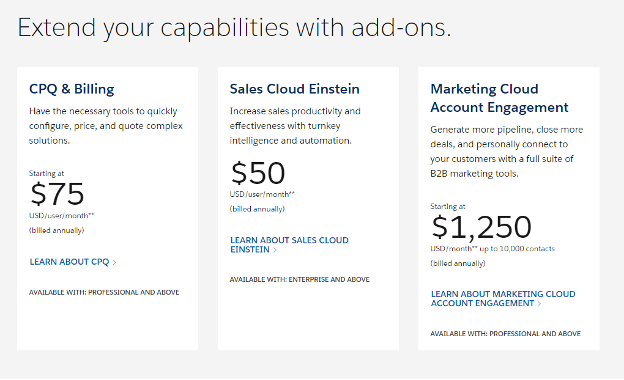624x380 pixels.
Task: Open Learn About Sales Cloud Einstein link
Action: (289, 245)
